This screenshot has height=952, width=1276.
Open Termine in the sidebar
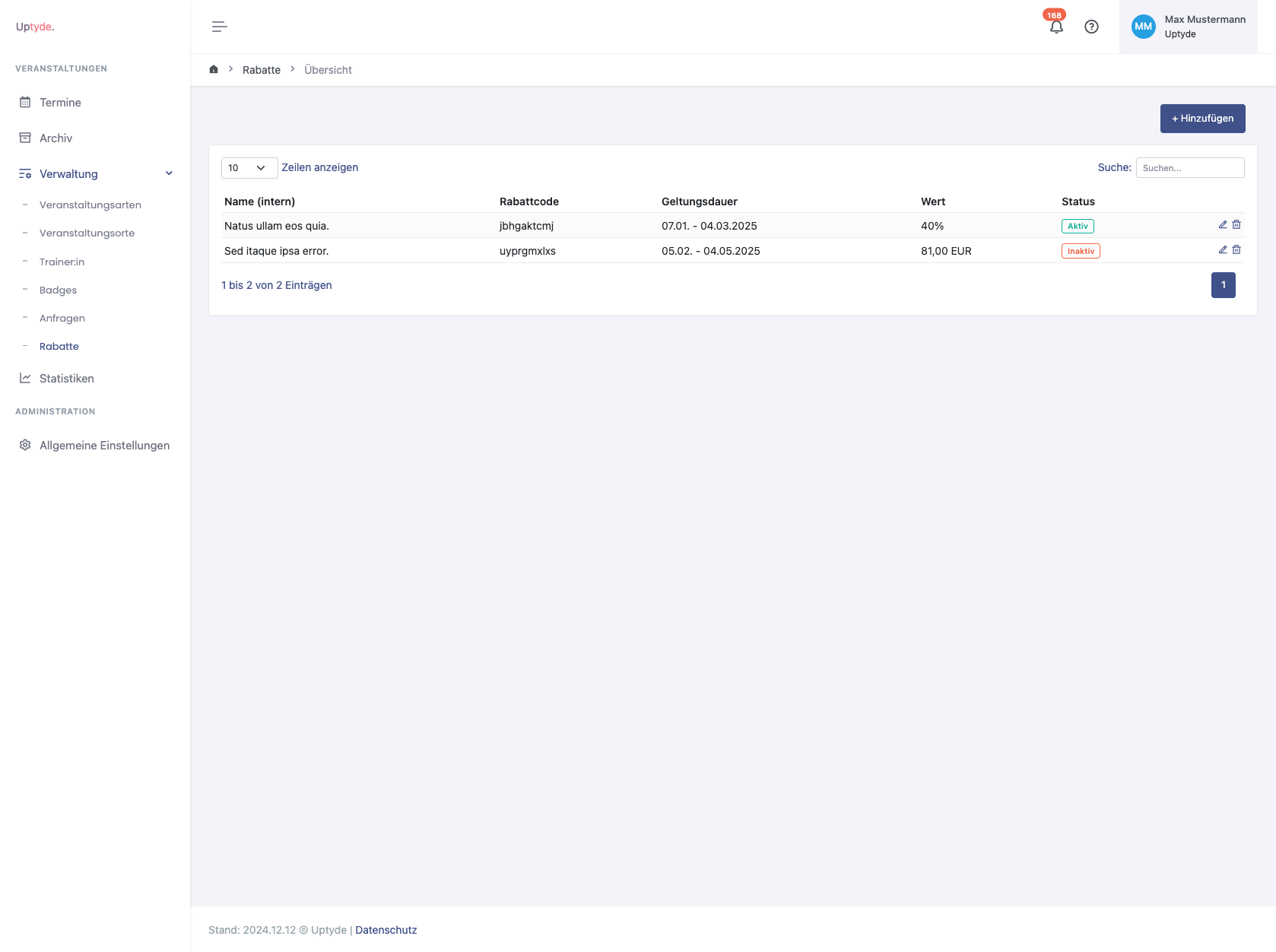(x=60, y=103)
